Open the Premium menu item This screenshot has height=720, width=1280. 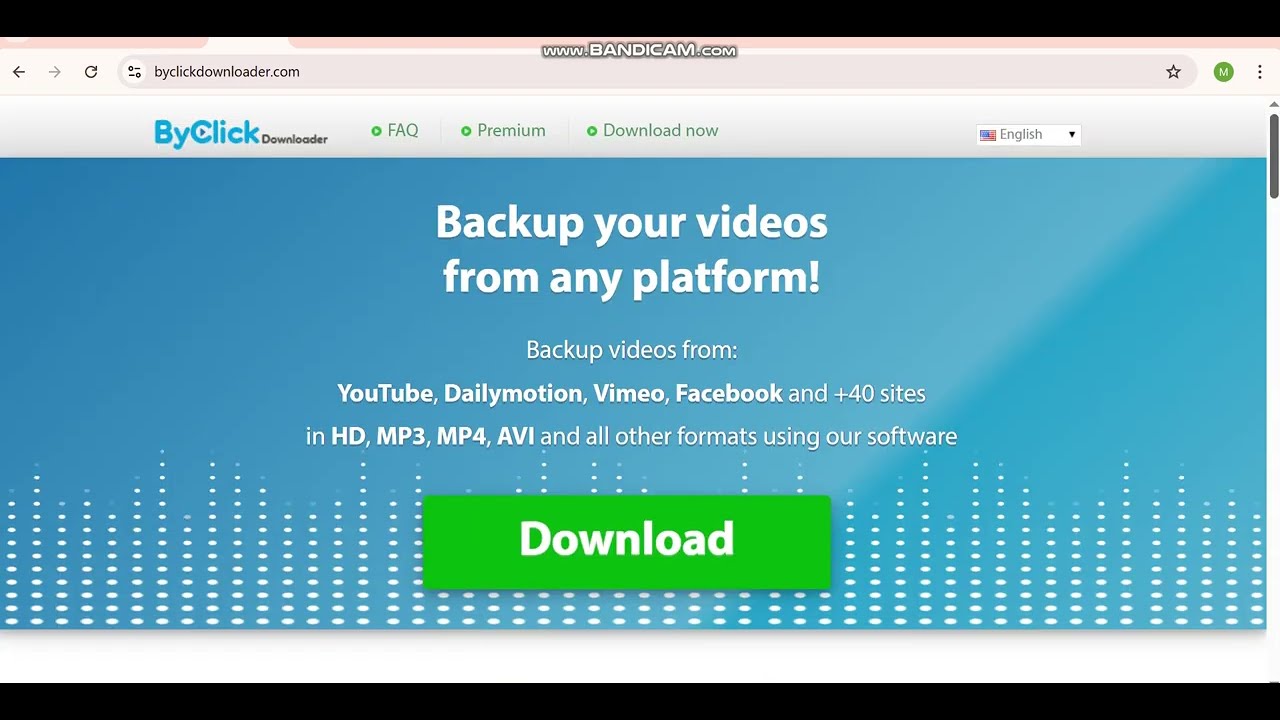tap(503, 131)
